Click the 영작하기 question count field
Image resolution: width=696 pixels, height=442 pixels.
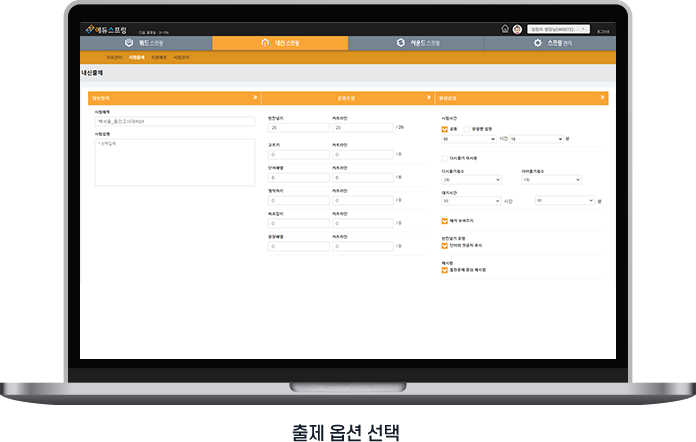coord(299,201)
